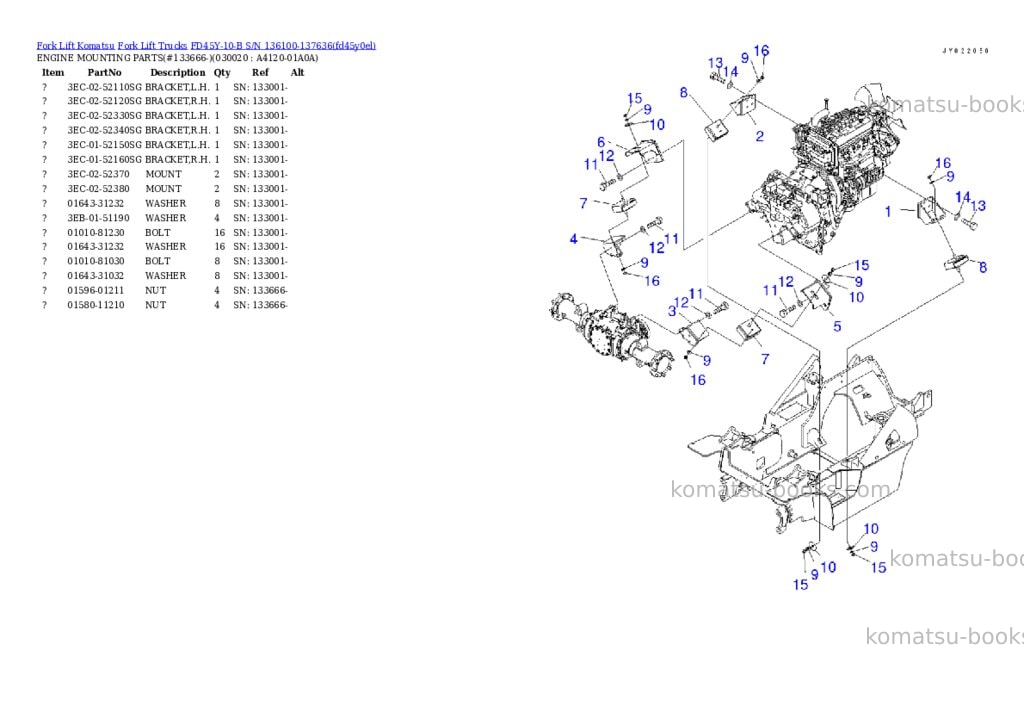Viewport: 1024px width, 725px height.
Task: Click callout number 6 in the diagram
Action: [601, 142]
